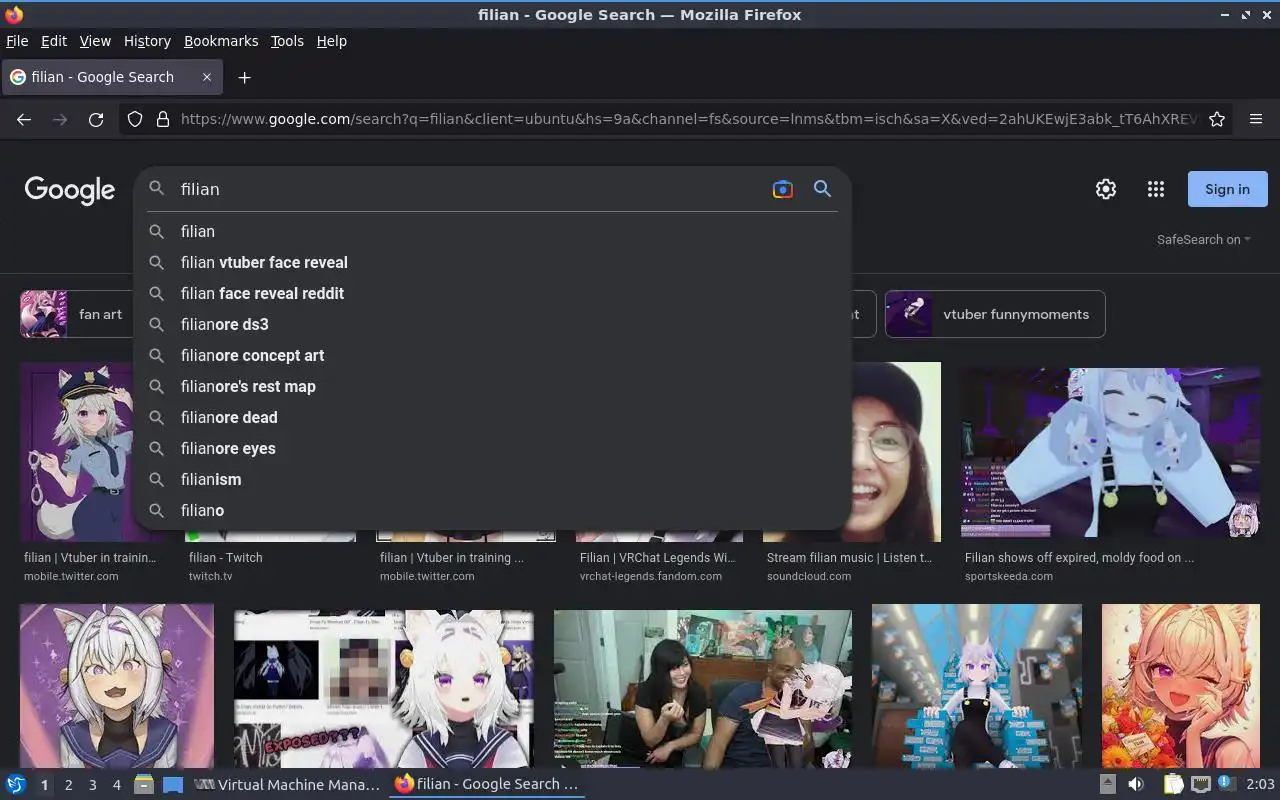Open the police uniform vtuber twitter thumbnail
Image resolution: width=1280 pixels, height=800 pixels.
pyautogui.click(x=77, y=452)
